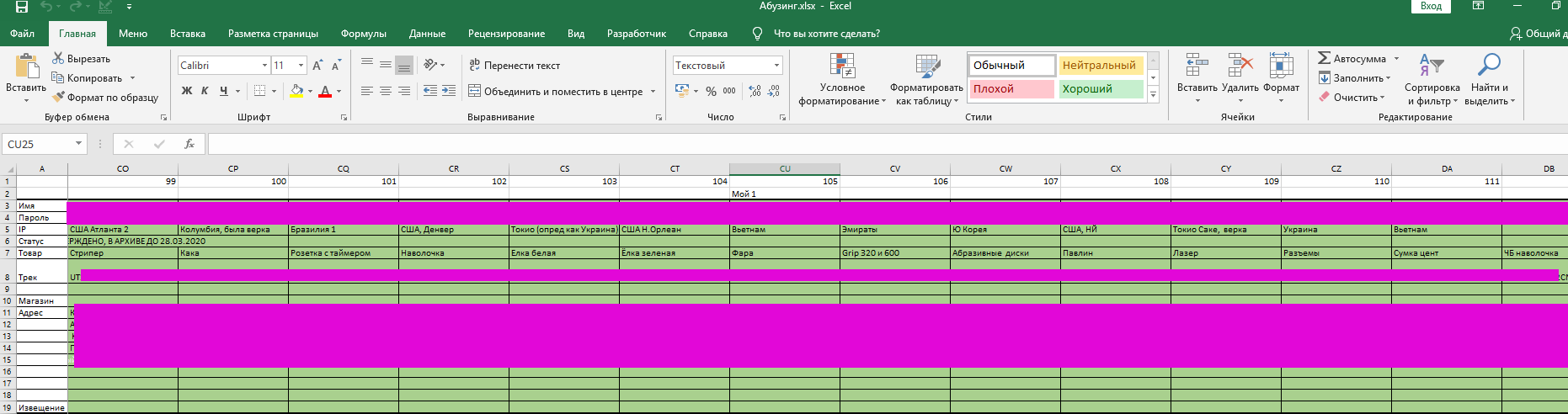1568x414 pixels.
Task: Decrease font size icon
Action: pos(336,65)
